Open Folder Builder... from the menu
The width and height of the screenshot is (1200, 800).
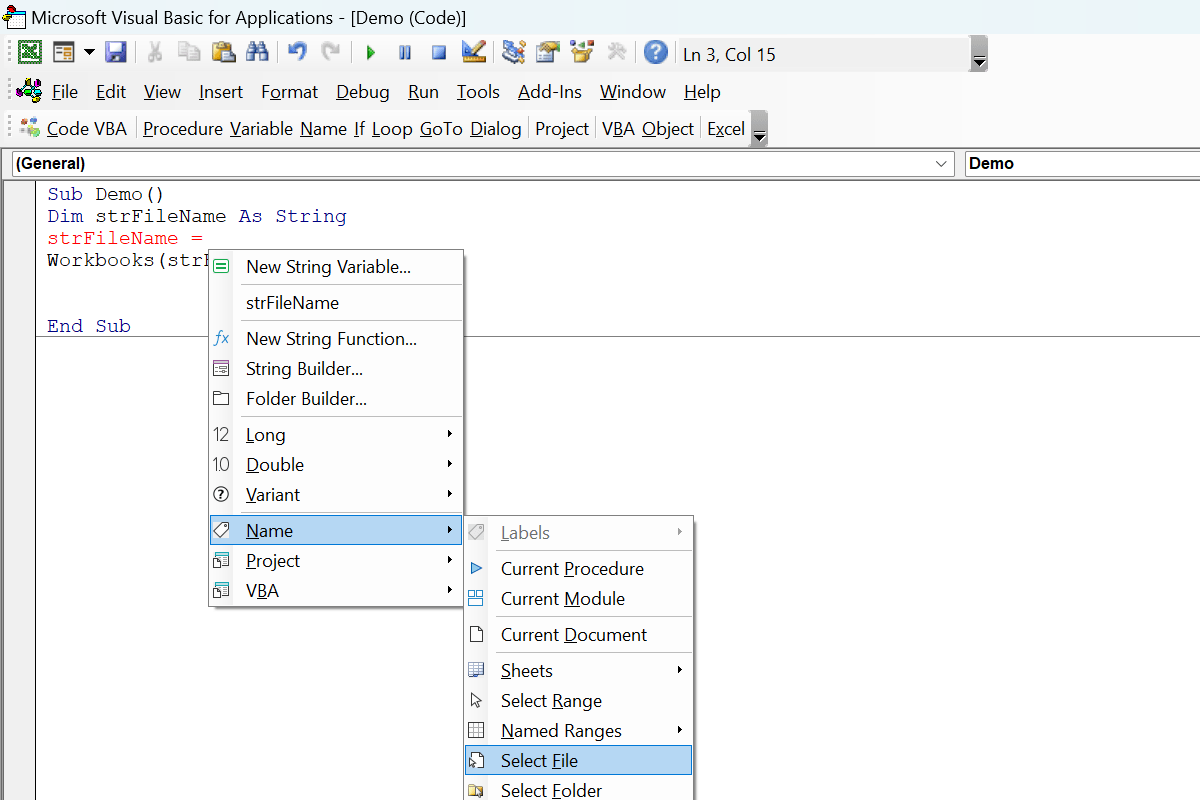click(336, 399)
